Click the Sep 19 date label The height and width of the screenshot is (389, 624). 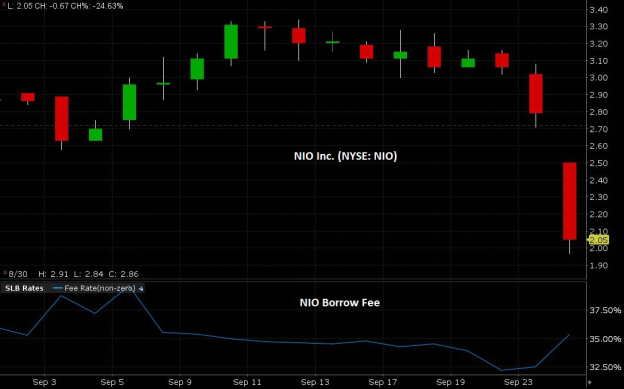click(x=450, y=382)
